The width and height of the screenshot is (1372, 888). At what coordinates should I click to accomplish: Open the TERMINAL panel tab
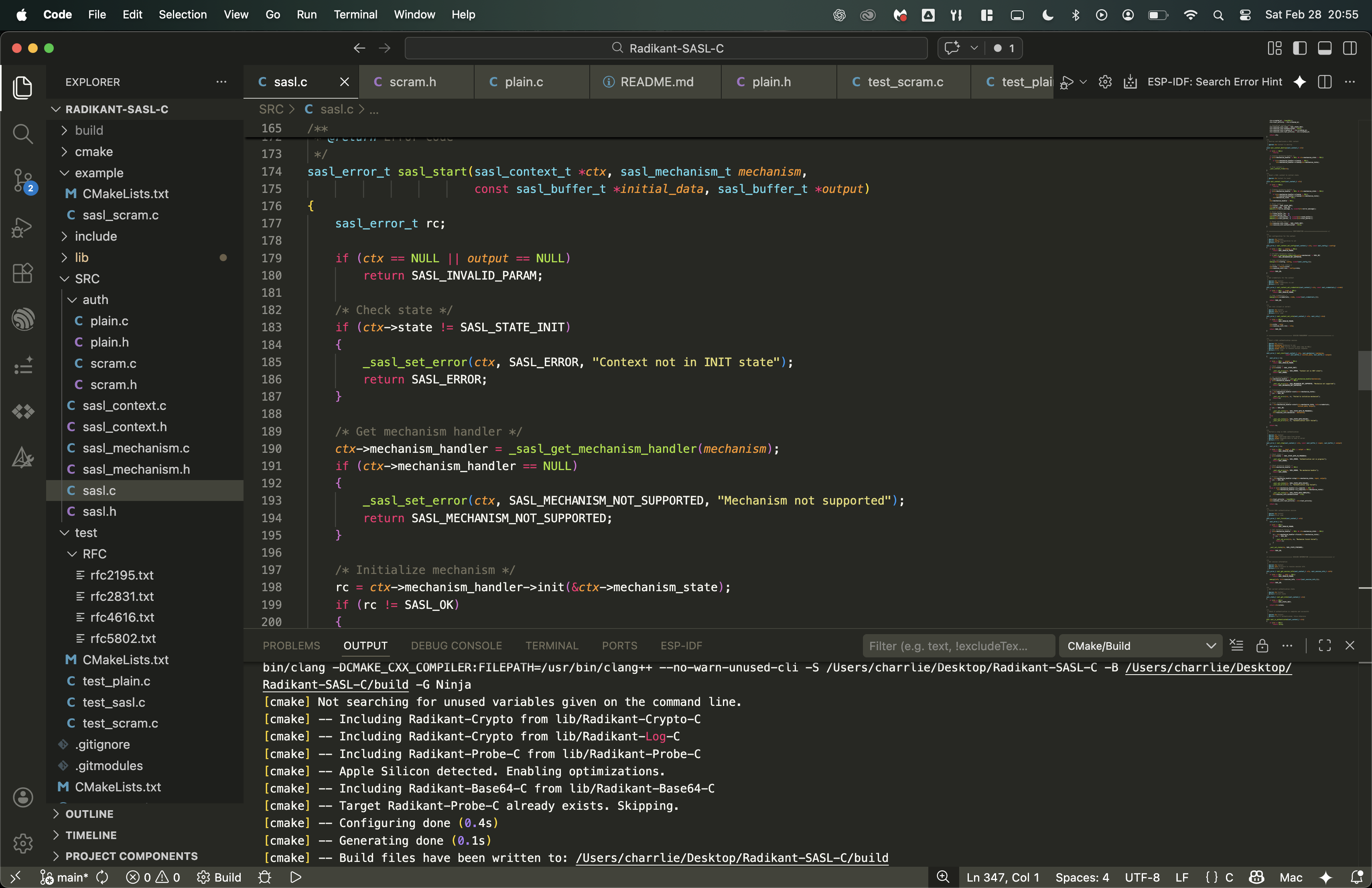click(x=552, y=645)
